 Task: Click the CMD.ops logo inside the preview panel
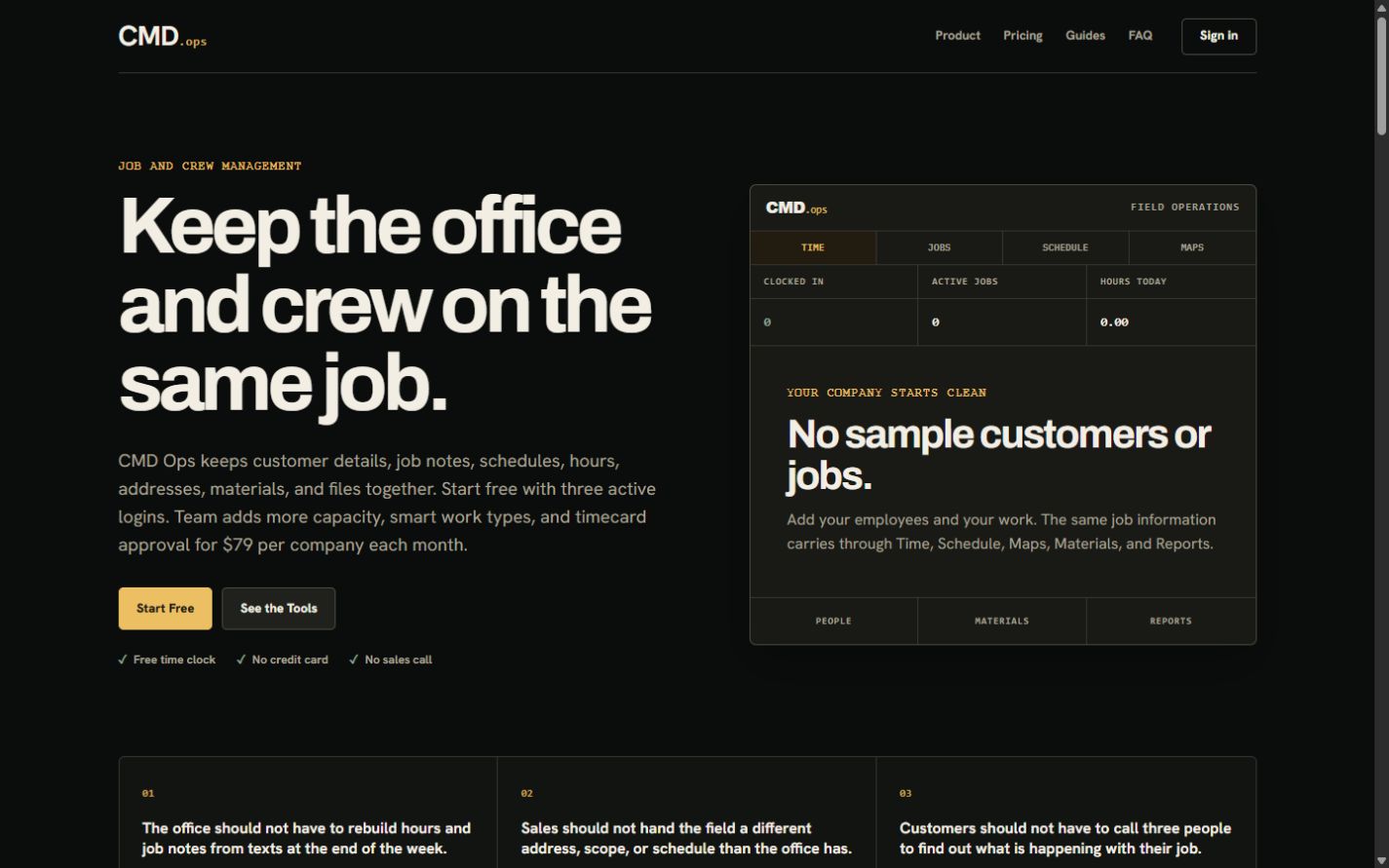[796, 208]
